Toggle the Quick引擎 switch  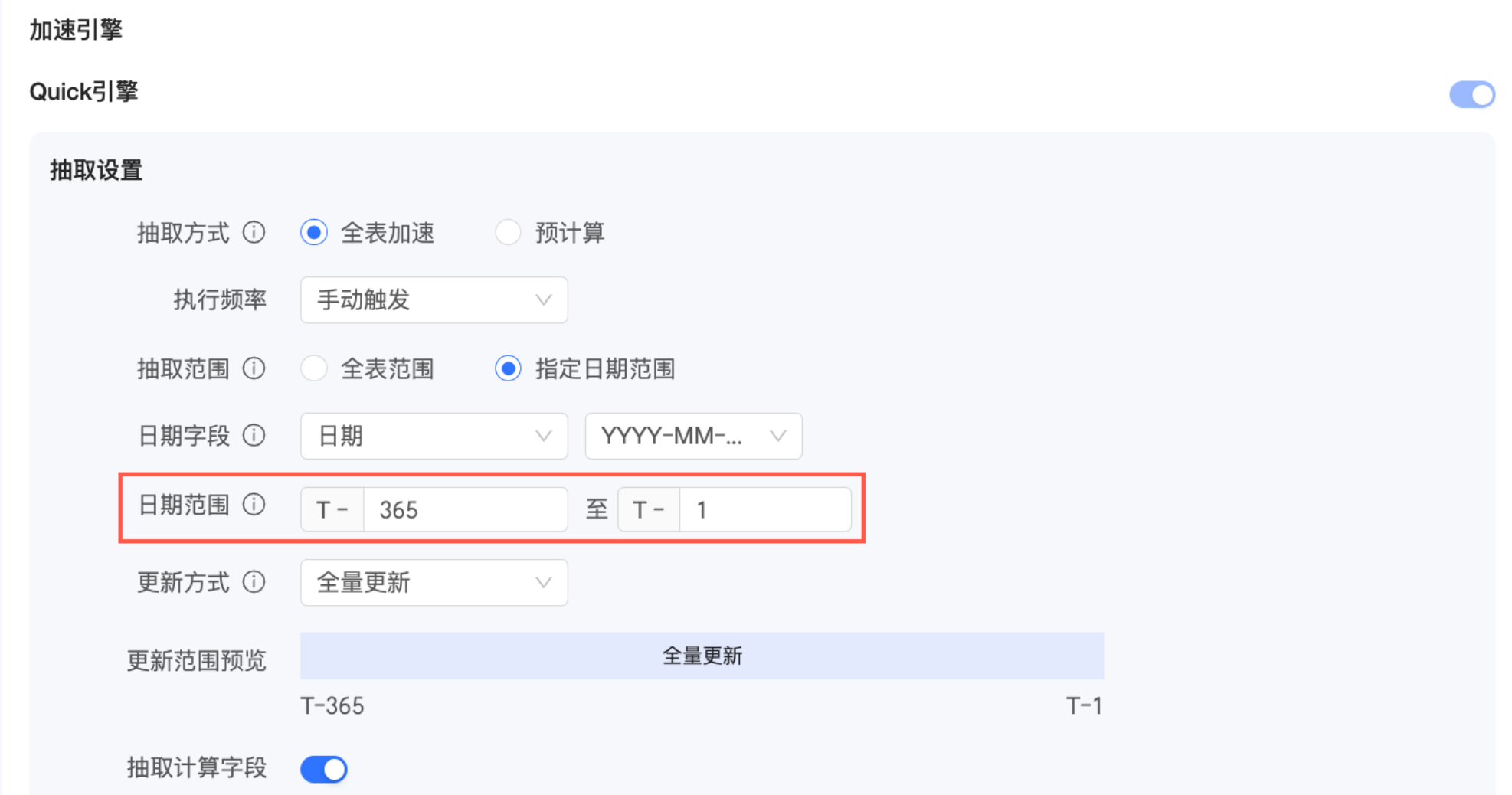pyautogui.click(x=1471, y=95)
